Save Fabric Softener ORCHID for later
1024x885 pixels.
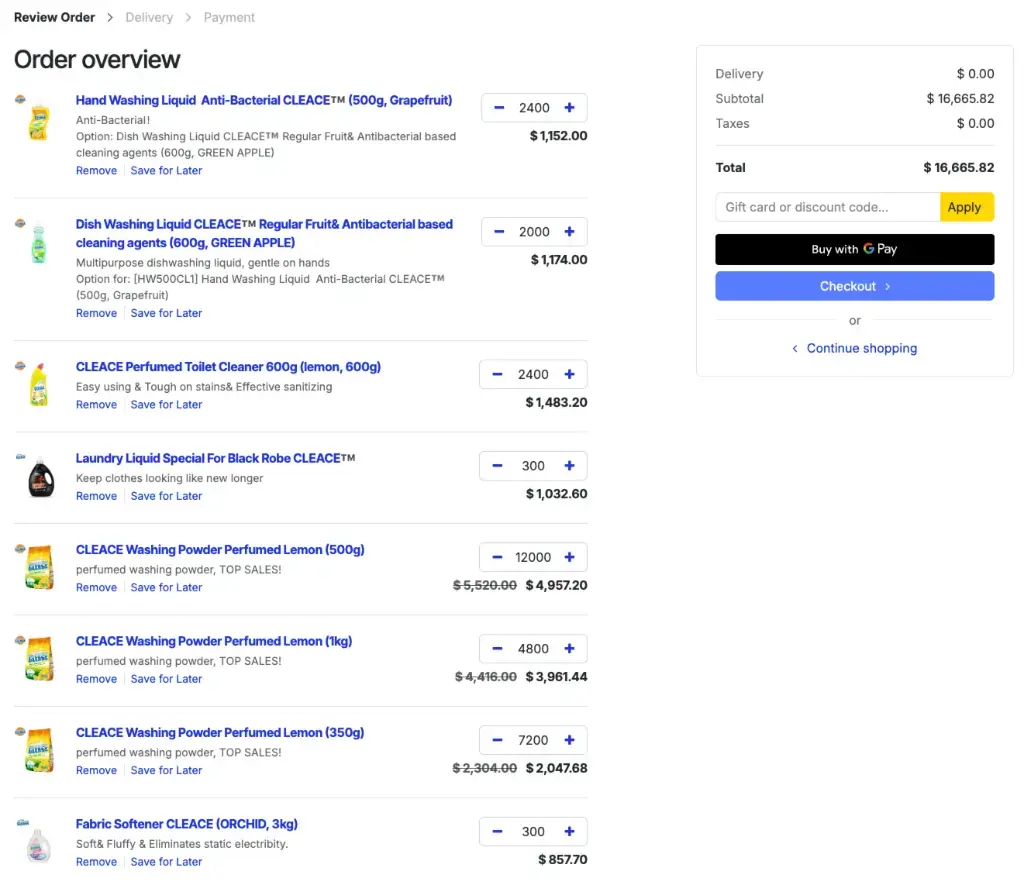[166, 862]
